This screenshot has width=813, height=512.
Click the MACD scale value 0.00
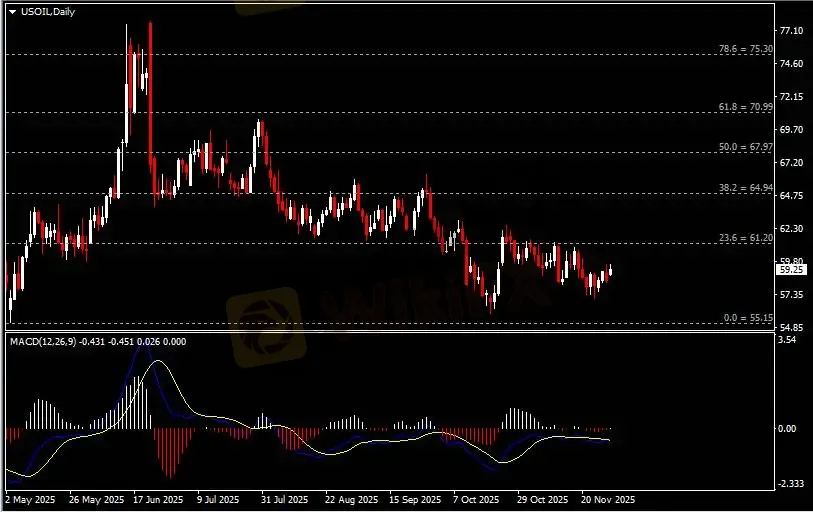coord(787,428)
